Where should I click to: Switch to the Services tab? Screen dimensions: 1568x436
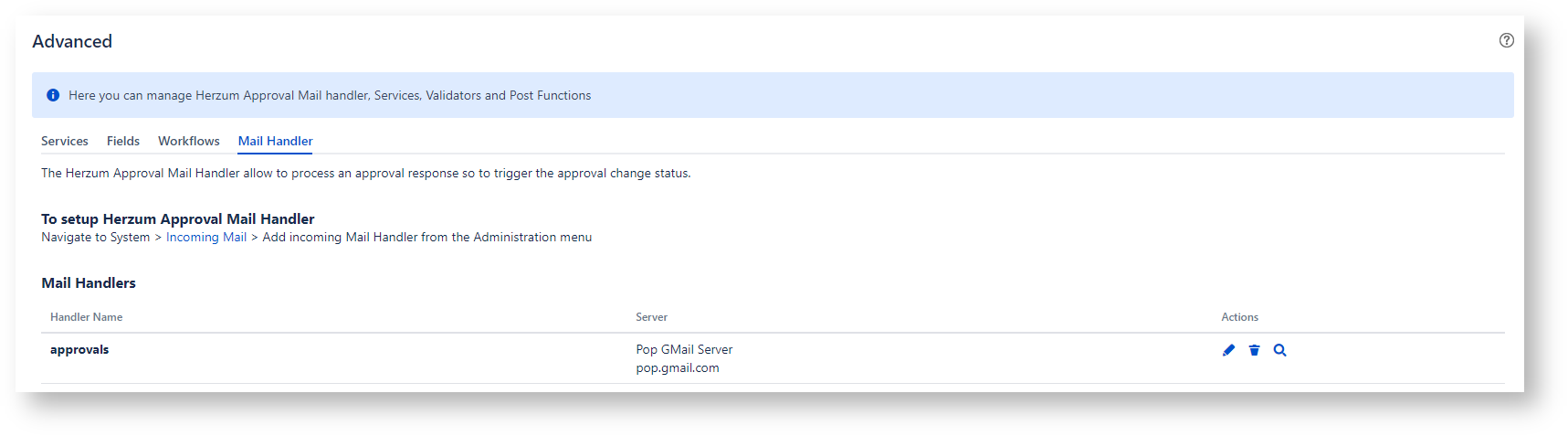(x=64, y=141)
